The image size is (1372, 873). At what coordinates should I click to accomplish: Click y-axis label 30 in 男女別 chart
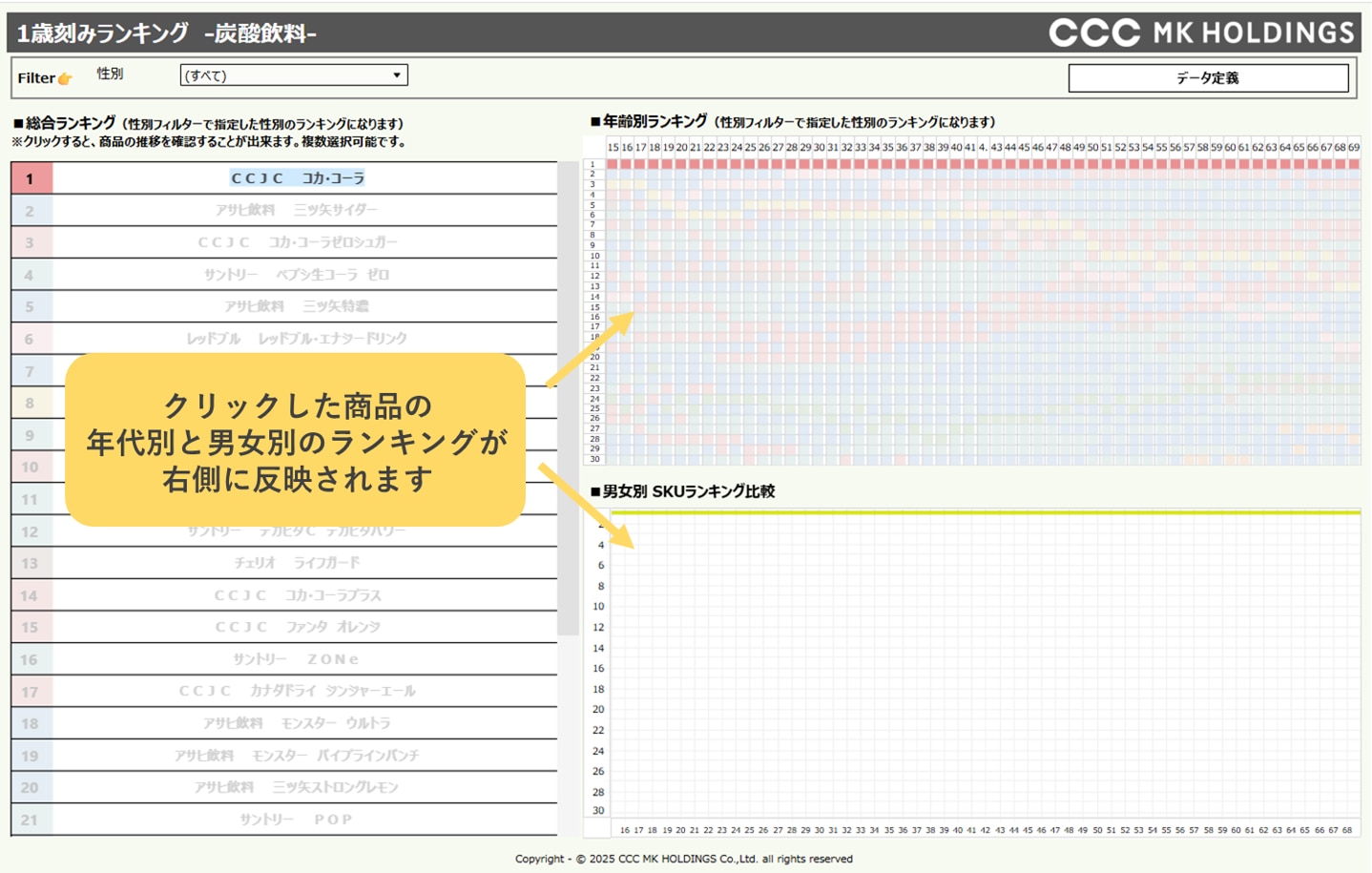click(x=598, y=811)
